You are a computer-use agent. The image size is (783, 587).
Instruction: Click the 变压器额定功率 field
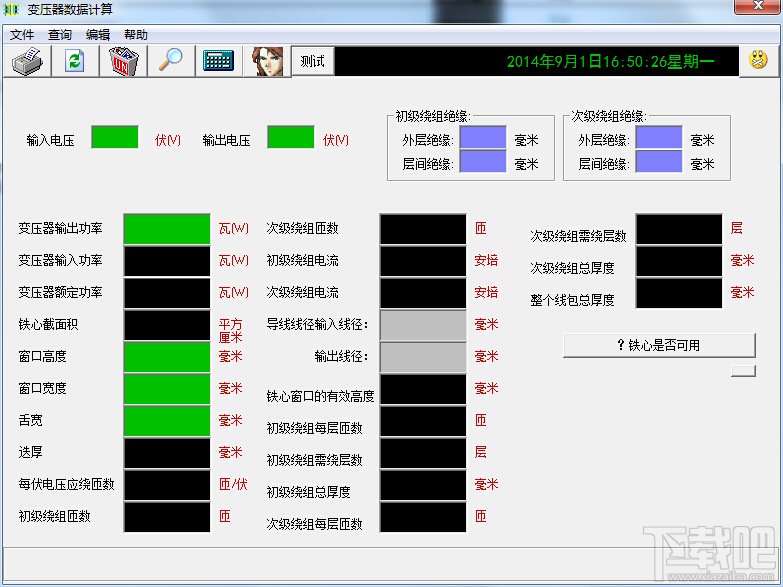point(167,293)
